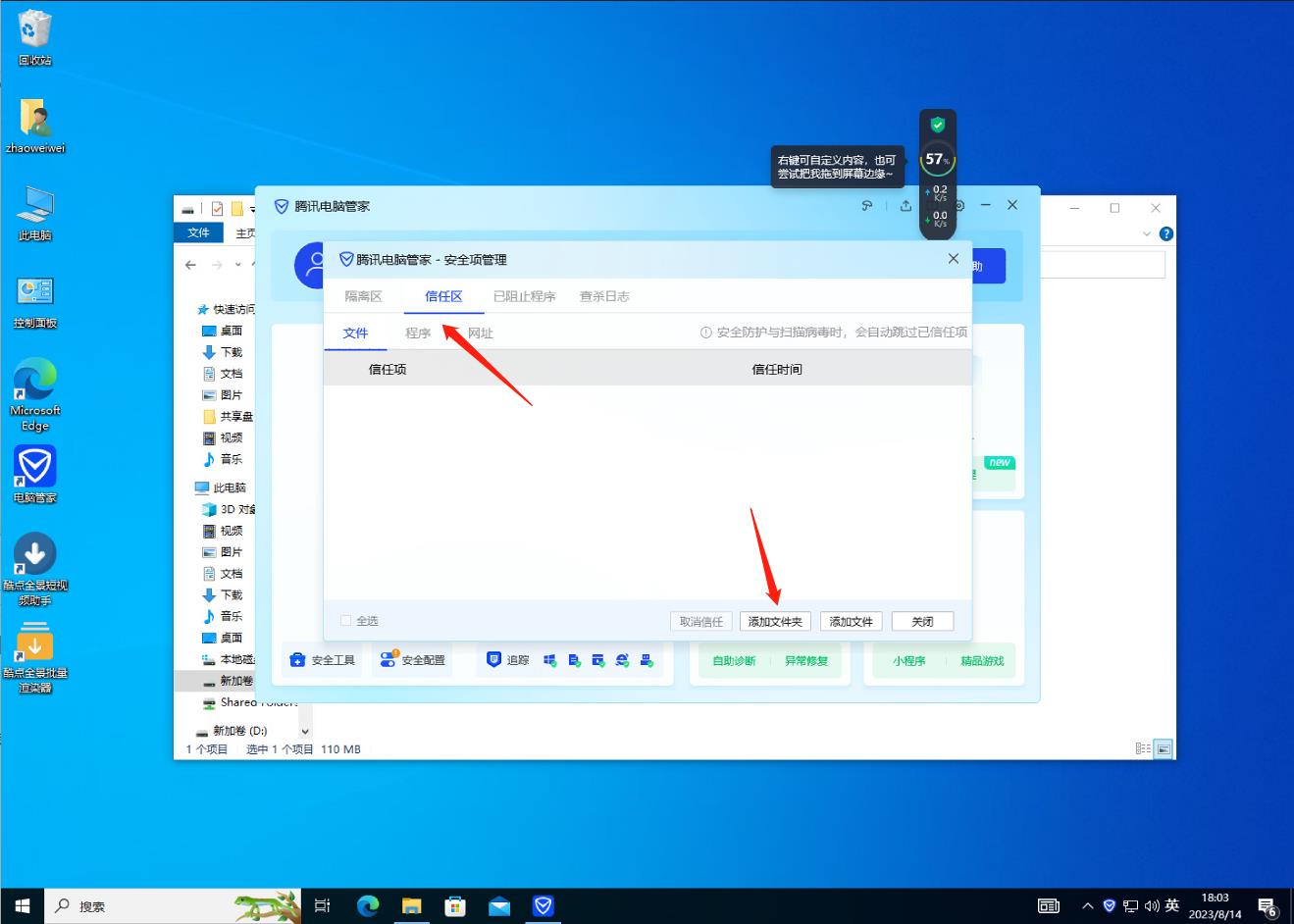Select the 此电脑 desktop icon
This screenshot has width=1294, height=924.
35,213
